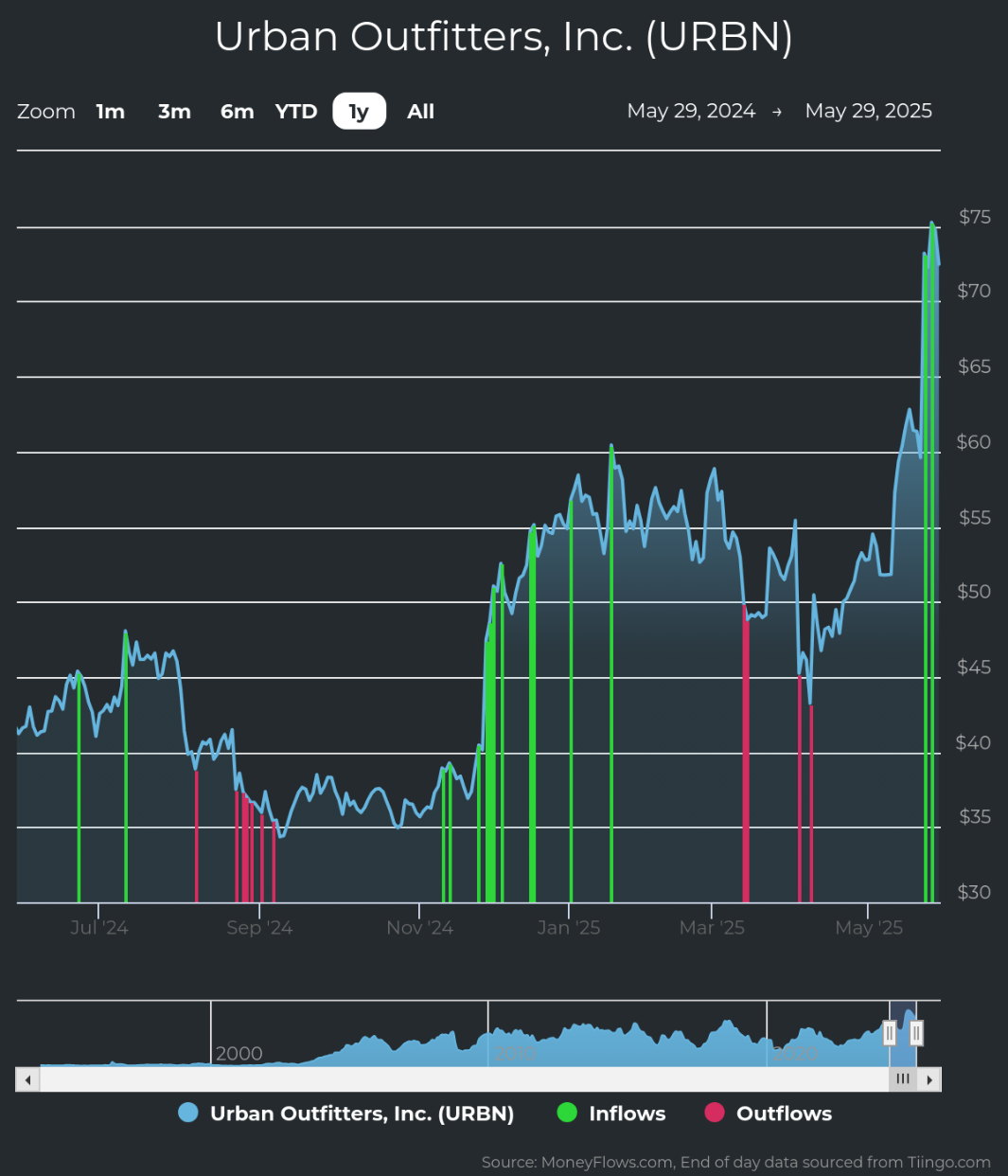Grab the right navigator range handle
Viewport: 1008px width, 1176px height.
click(x=916, y=1033)
